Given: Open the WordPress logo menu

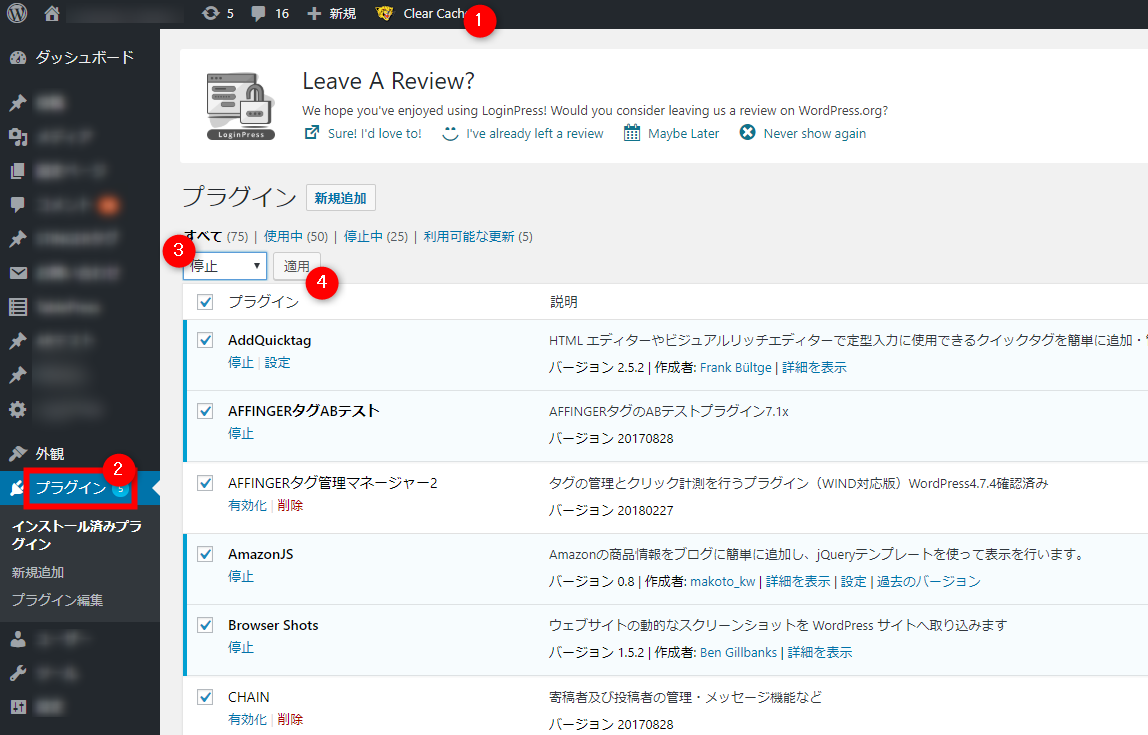Looking at the screenshot, I should tap(17, 13).
